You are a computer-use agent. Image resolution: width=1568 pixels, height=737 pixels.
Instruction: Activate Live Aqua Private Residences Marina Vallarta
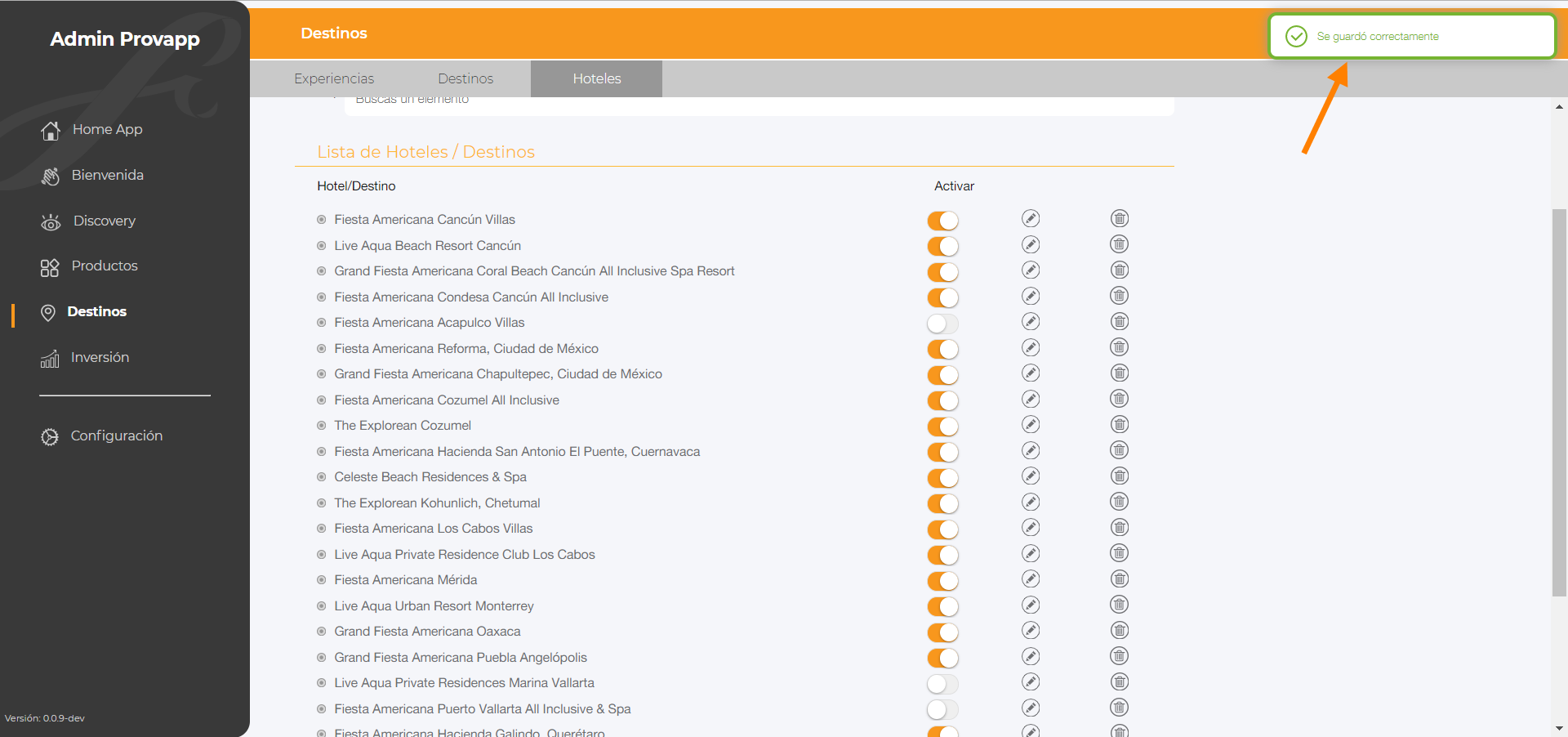[x=942, y=684]
